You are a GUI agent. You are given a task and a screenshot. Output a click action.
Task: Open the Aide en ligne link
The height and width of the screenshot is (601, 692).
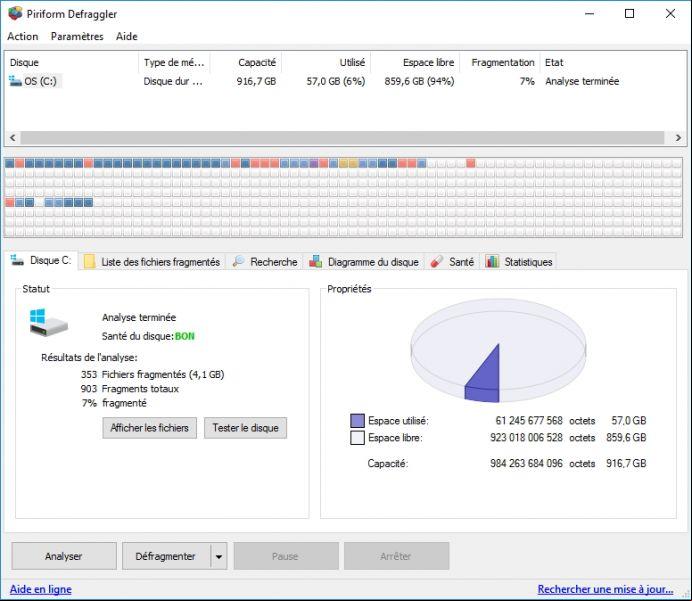pos(41,589)
